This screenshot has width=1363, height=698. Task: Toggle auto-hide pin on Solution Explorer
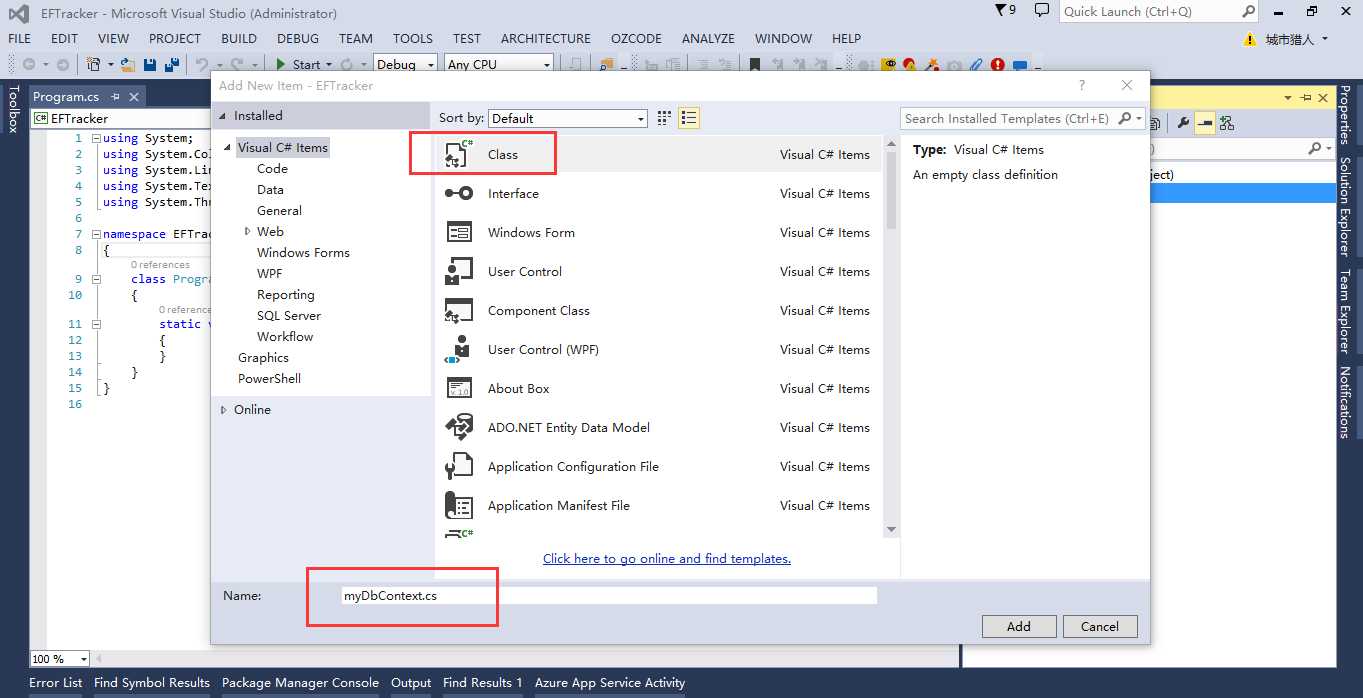pyautogui.click(x=1306, y=97)
